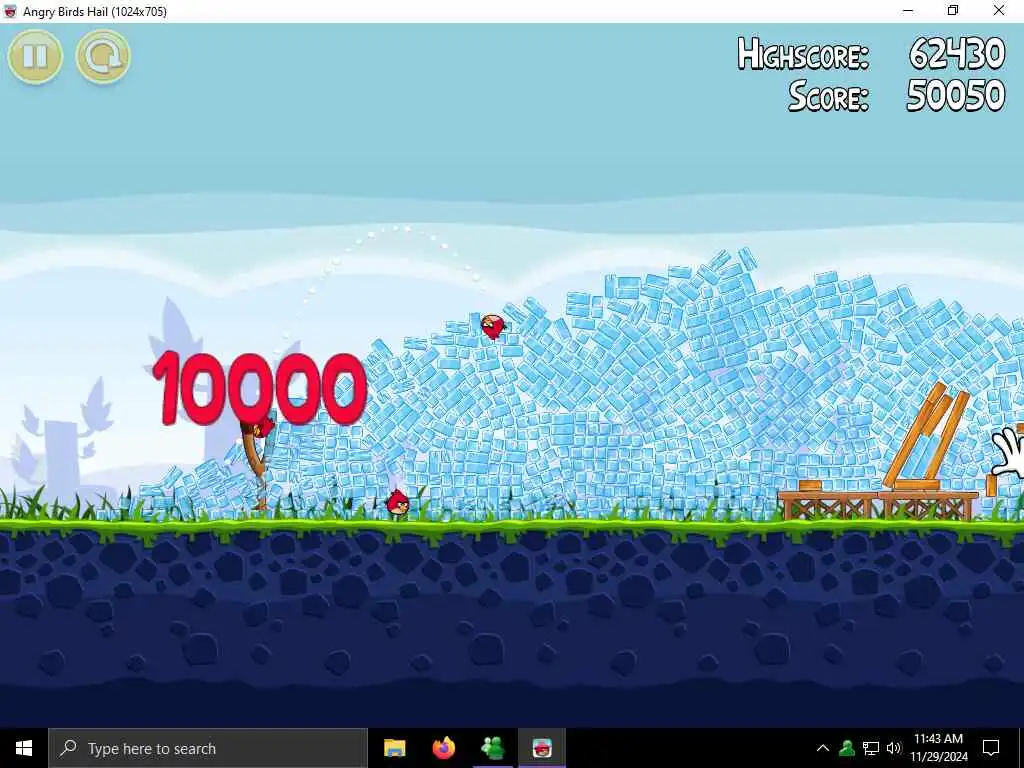This screenshot has width=1024, height=768.
Task: Close the Angry Birds Hail window
Action: click(x=999, y=11)
